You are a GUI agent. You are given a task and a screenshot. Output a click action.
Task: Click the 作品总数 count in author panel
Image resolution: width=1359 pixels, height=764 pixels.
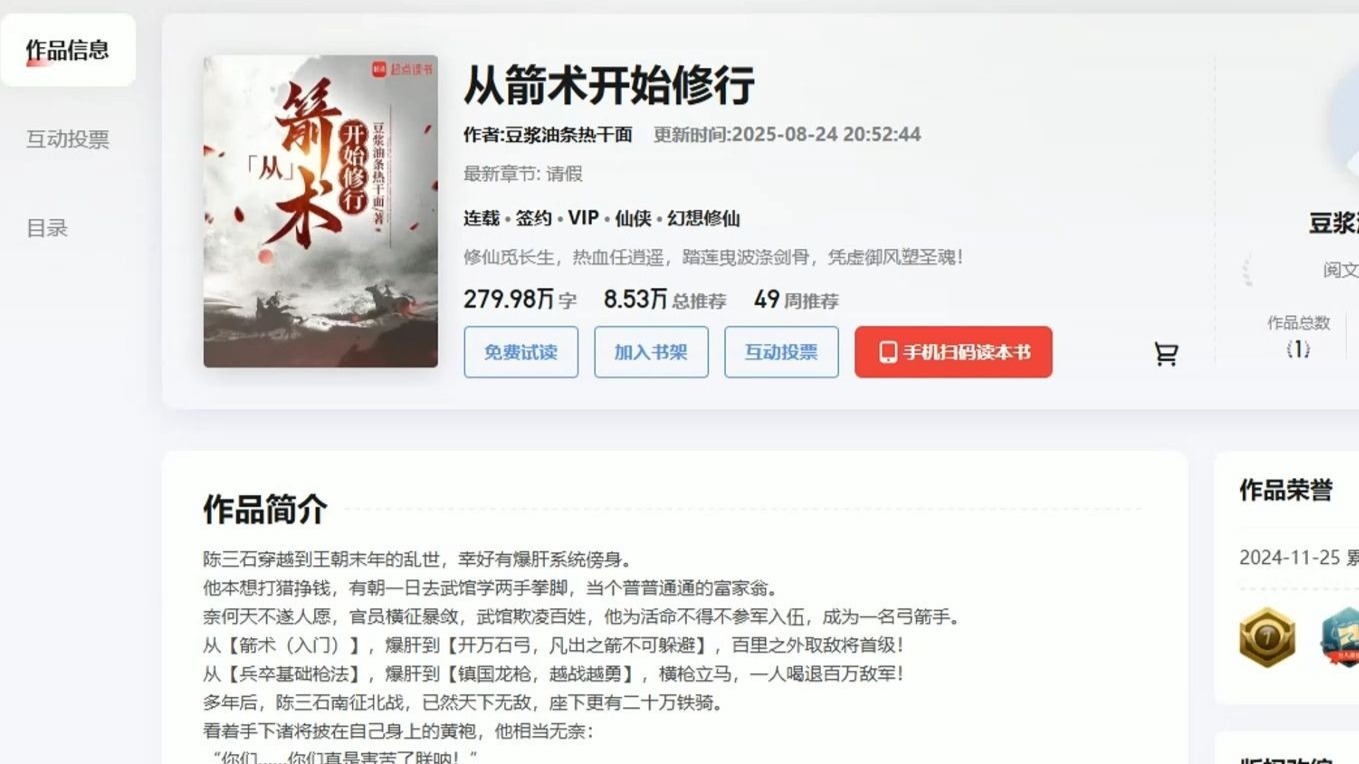[1298, 349]
